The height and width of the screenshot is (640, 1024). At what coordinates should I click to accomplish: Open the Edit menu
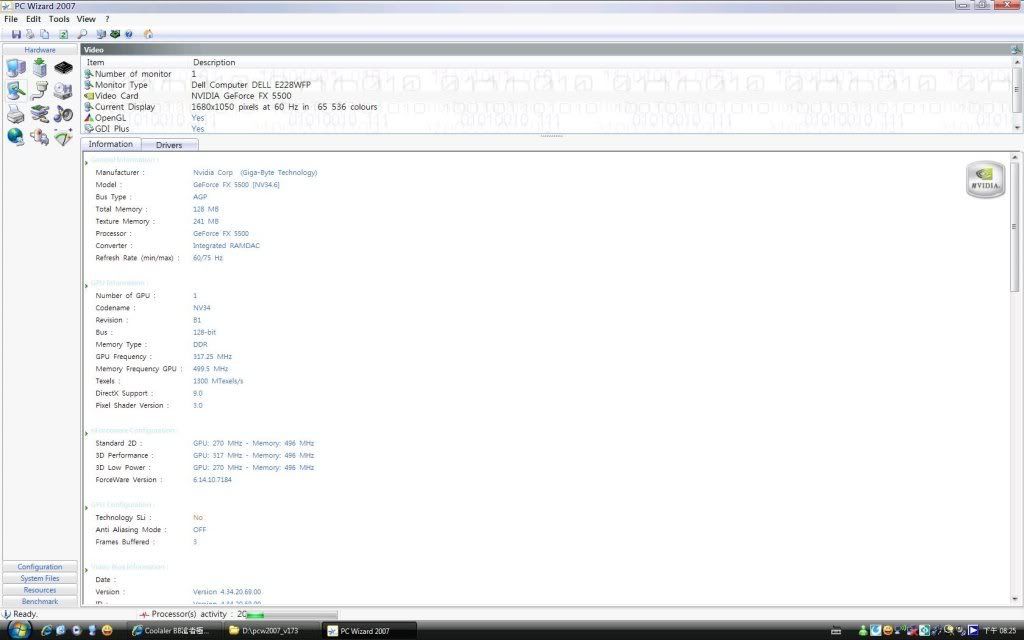click(x=33, y=19)
